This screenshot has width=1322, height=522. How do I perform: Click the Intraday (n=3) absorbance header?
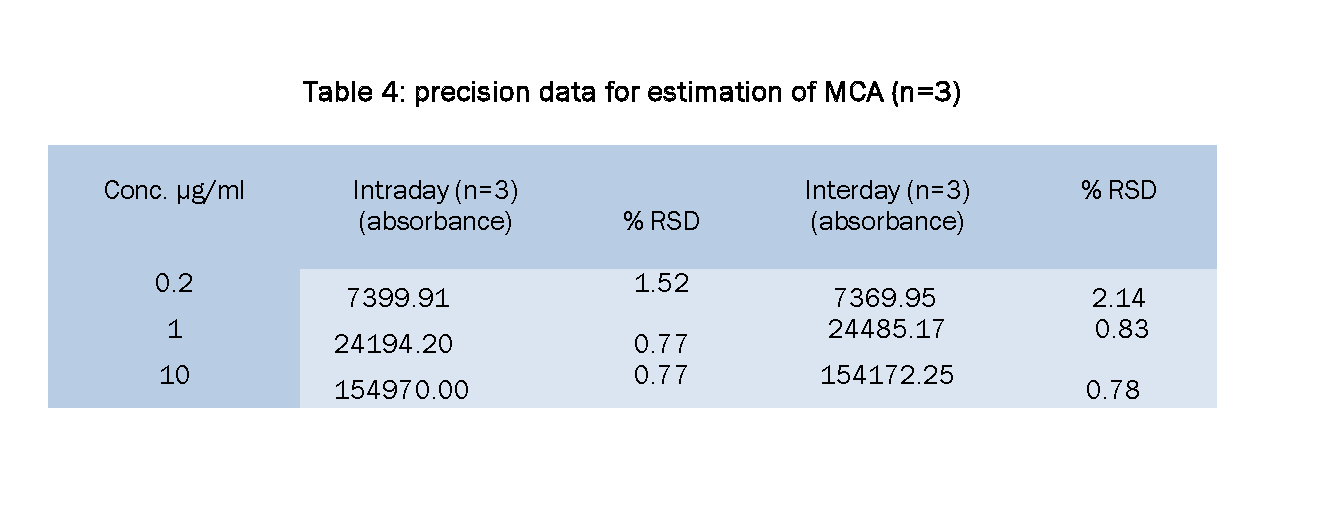(435, 205)
